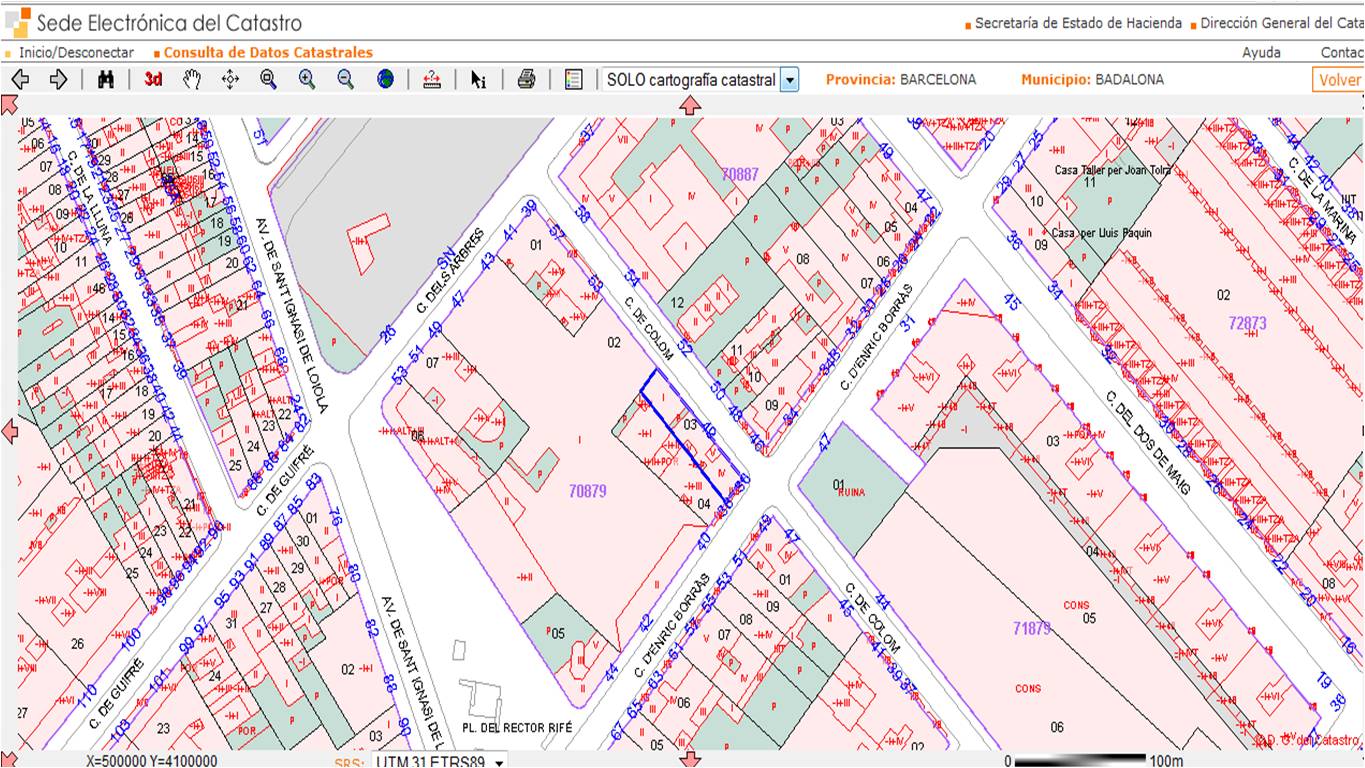The height and width of the screenshot is (768, 1365).
Task: Go forward to next map view arrow
Action: click(58, 80)
